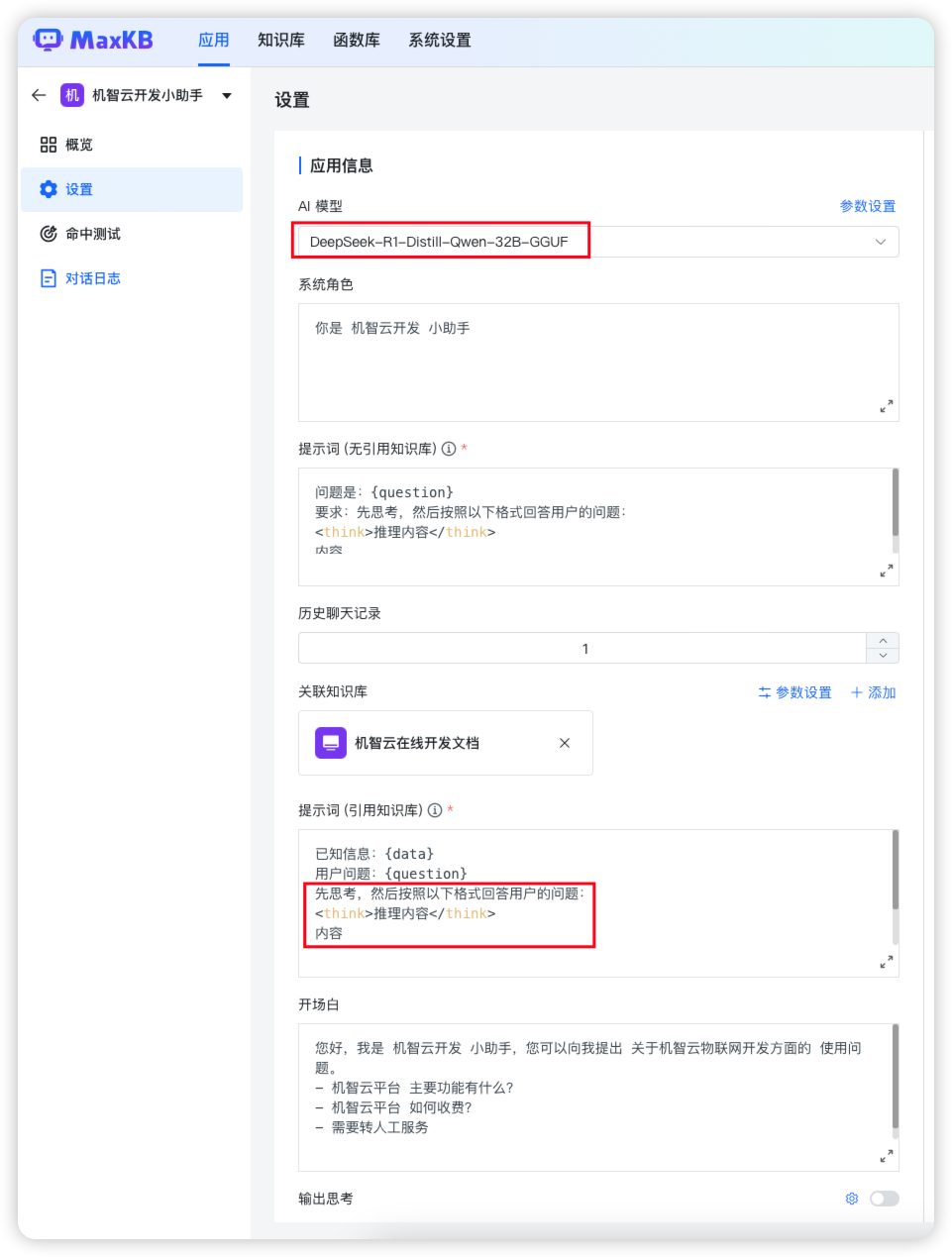This screenshot has width=952, height=1257.
Task: Go back using the left arrow
Action: click(39, 95)
